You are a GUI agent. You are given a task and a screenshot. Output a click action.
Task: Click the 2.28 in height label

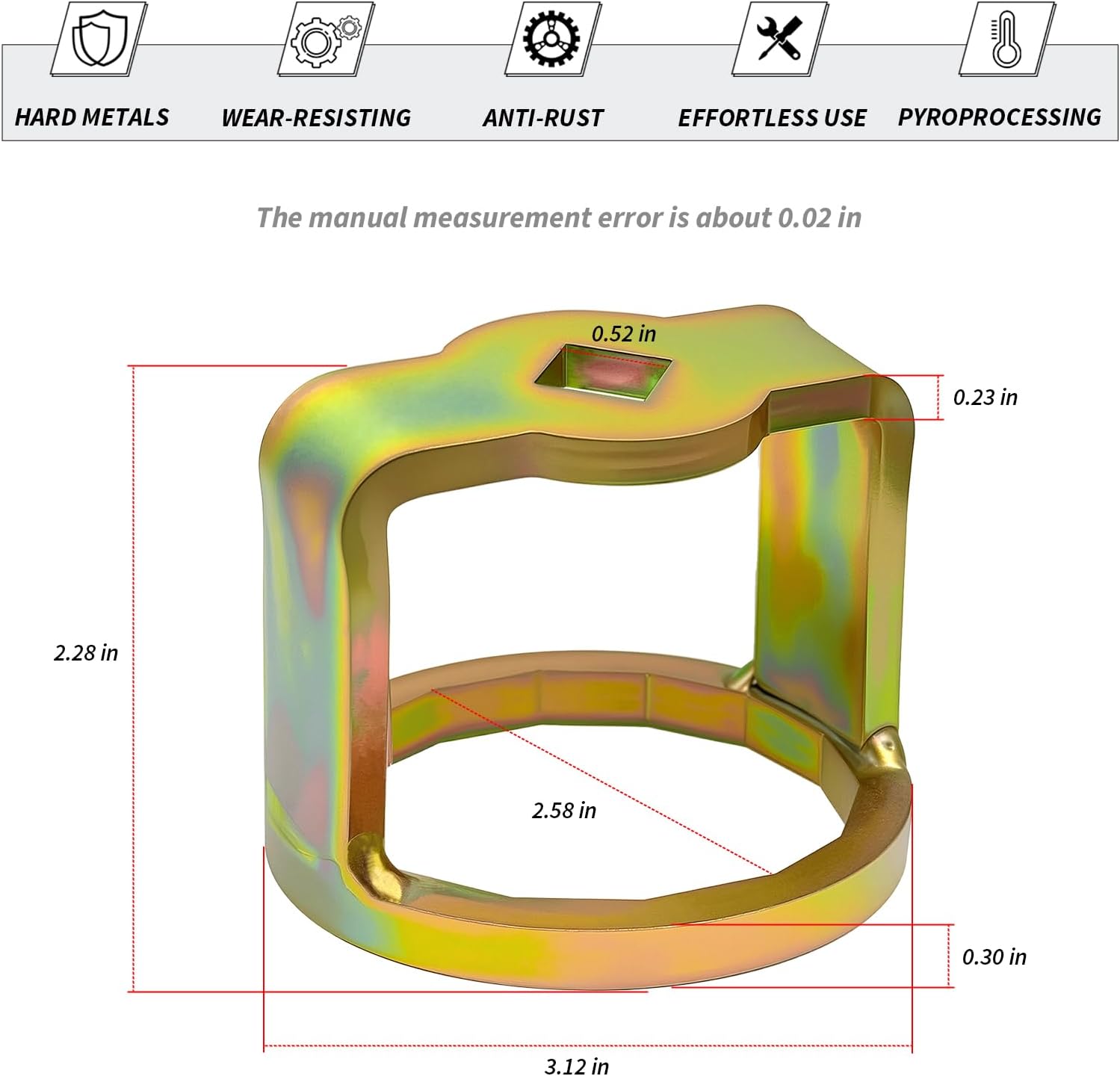click(x=86, y=652)
